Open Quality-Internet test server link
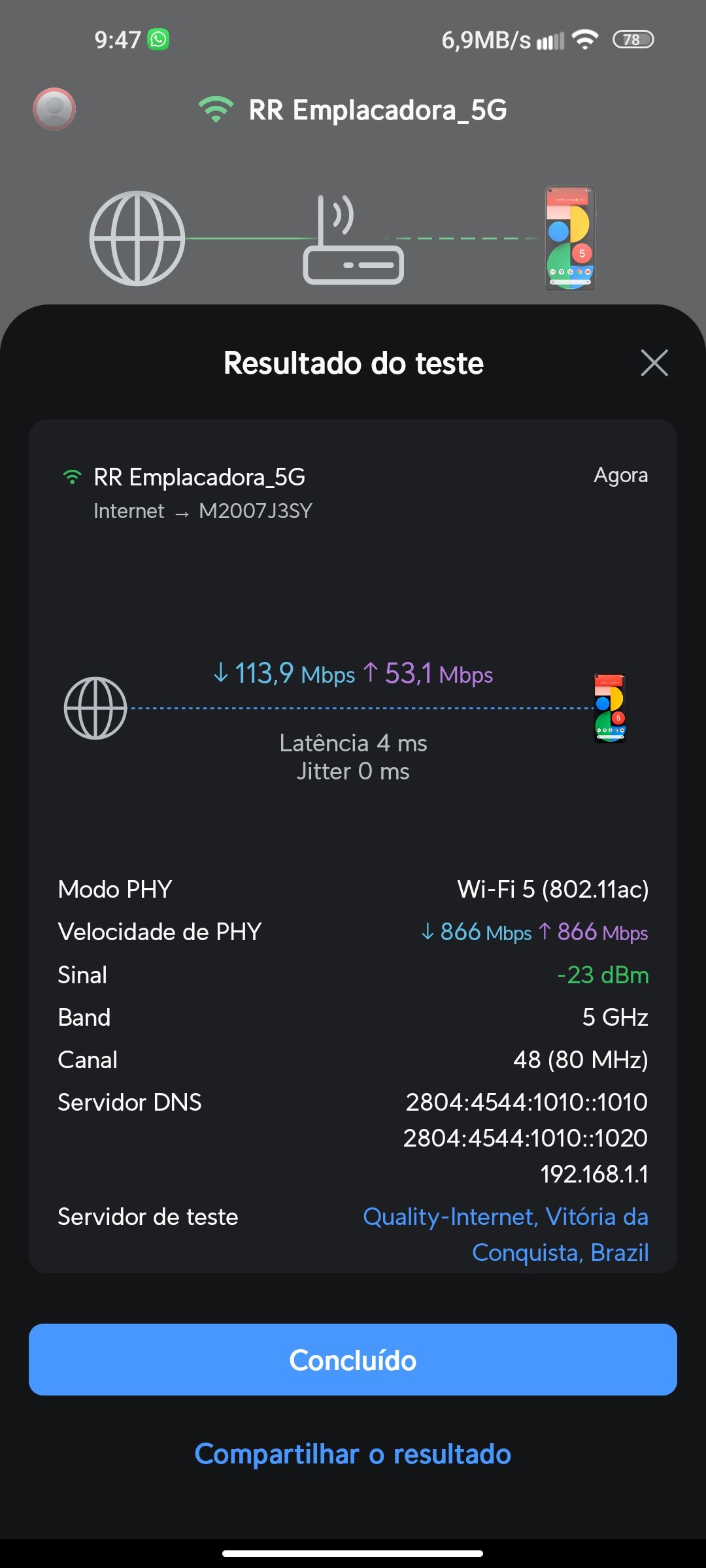This screenshot has height=1568, width=706. tap(505, 1234)
